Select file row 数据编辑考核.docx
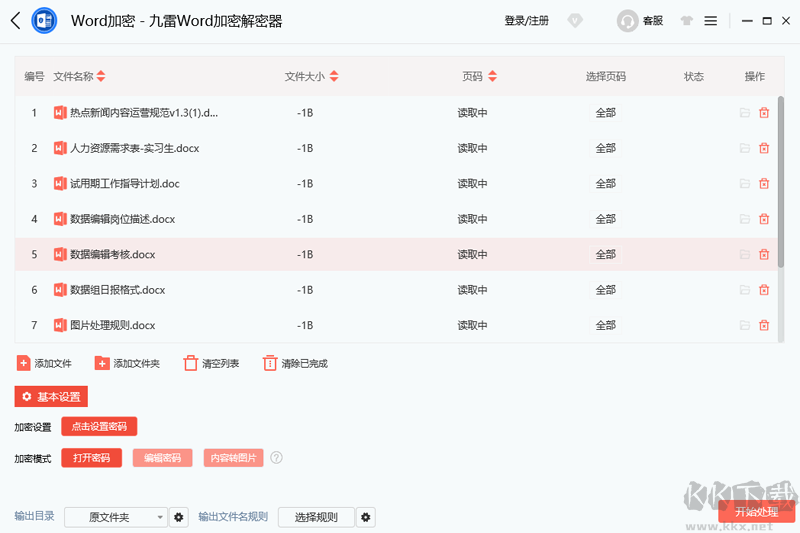 point(396,254)
